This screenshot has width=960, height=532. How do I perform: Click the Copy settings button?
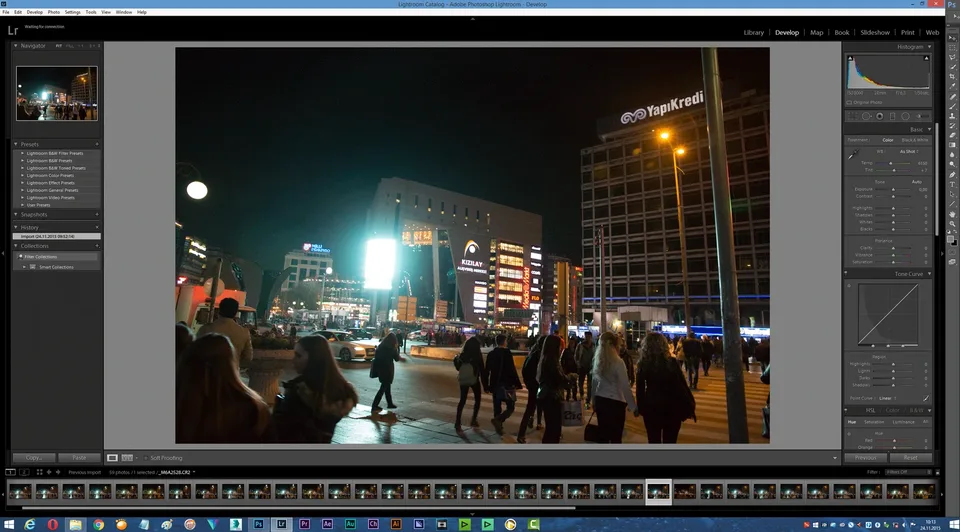[x=34, y=458]
